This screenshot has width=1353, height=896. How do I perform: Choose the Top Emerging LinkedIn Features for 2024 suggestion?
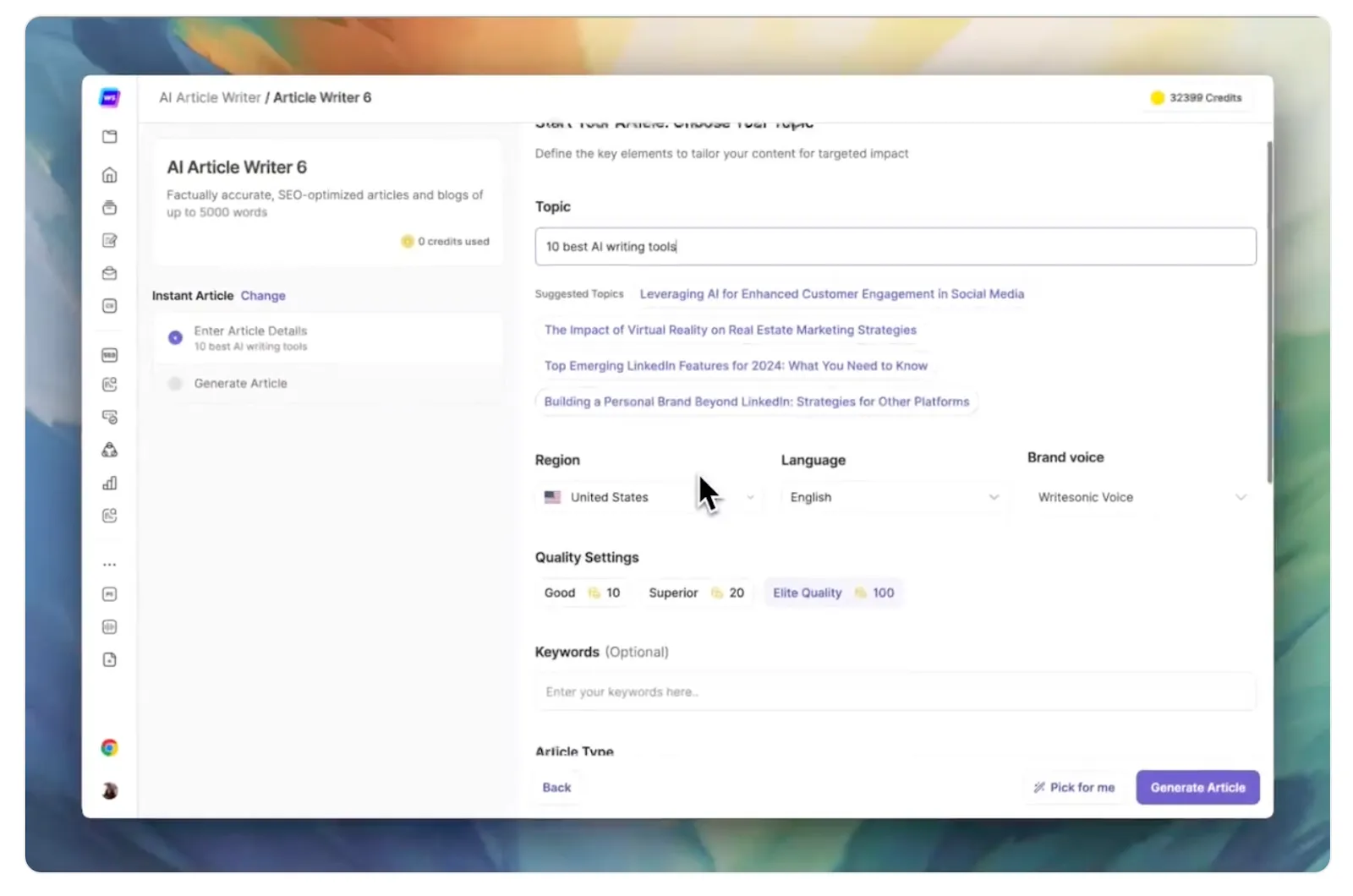[736, 366]
